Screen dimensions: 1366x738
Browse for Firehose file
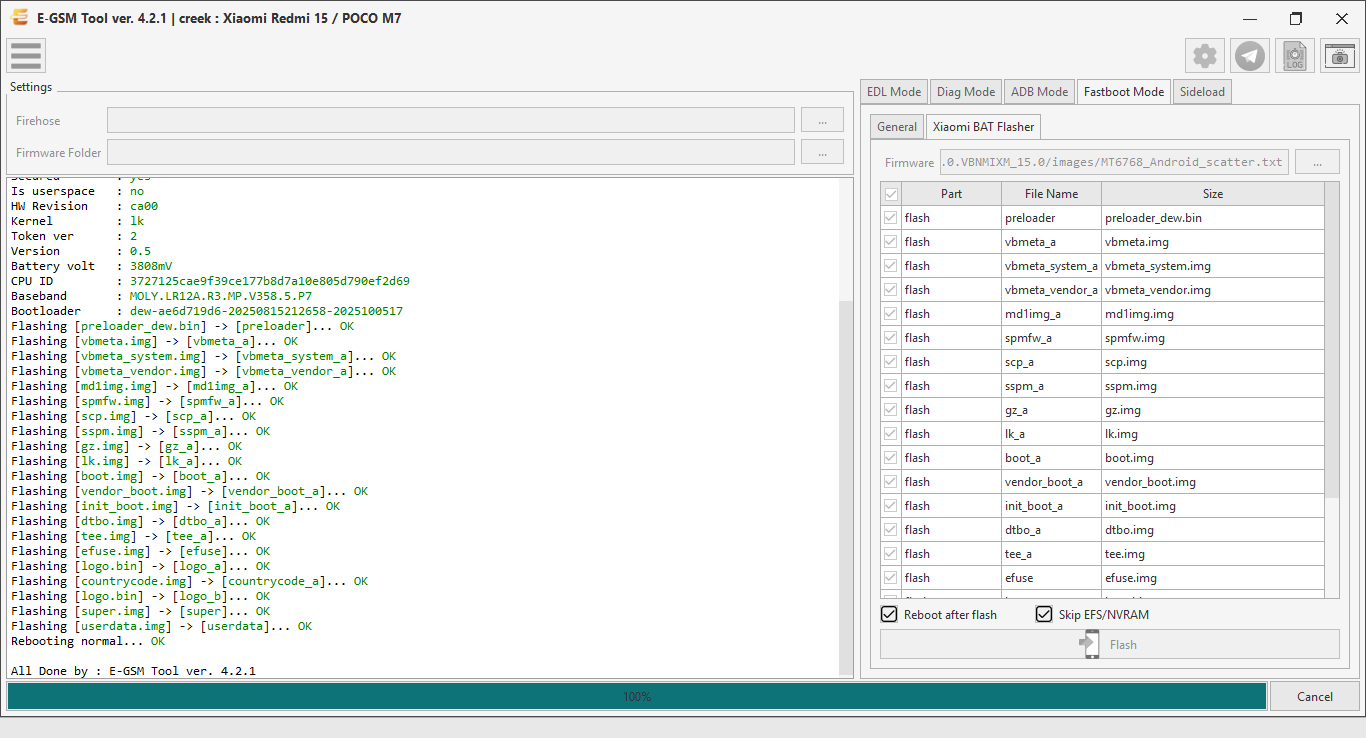822,120
